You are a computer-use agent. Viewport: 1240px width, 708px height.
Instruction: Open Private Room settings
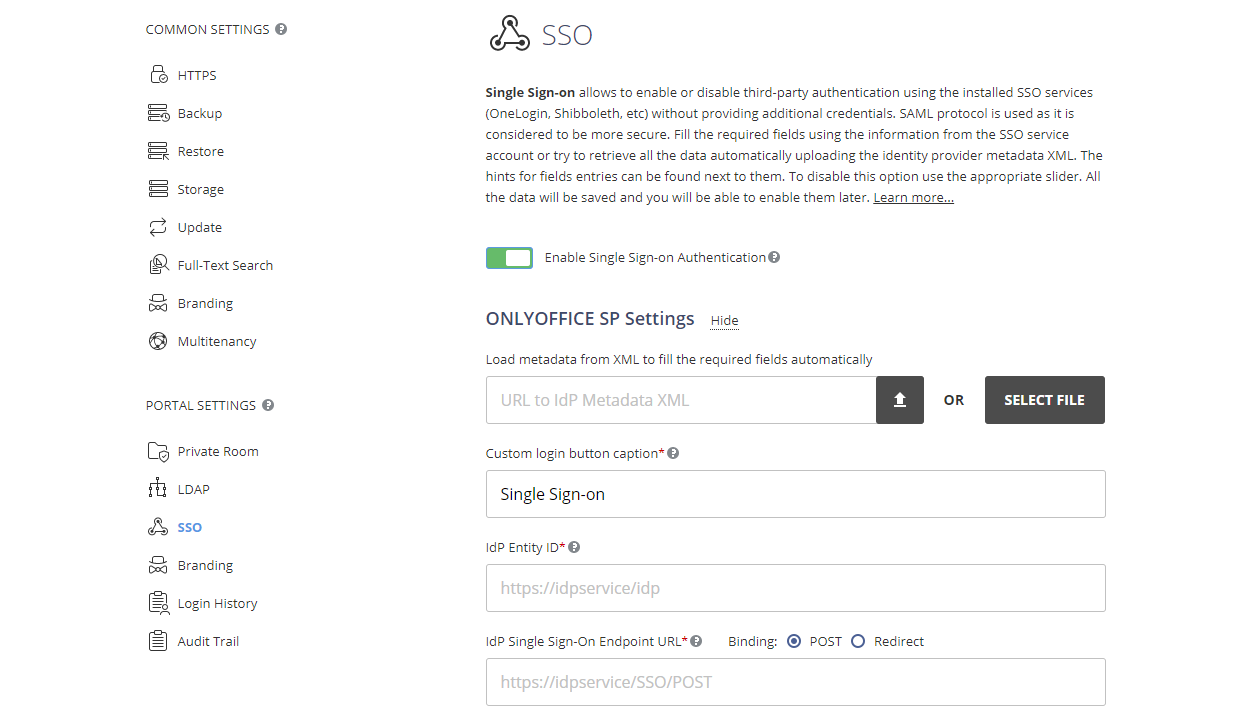(218, 451)
